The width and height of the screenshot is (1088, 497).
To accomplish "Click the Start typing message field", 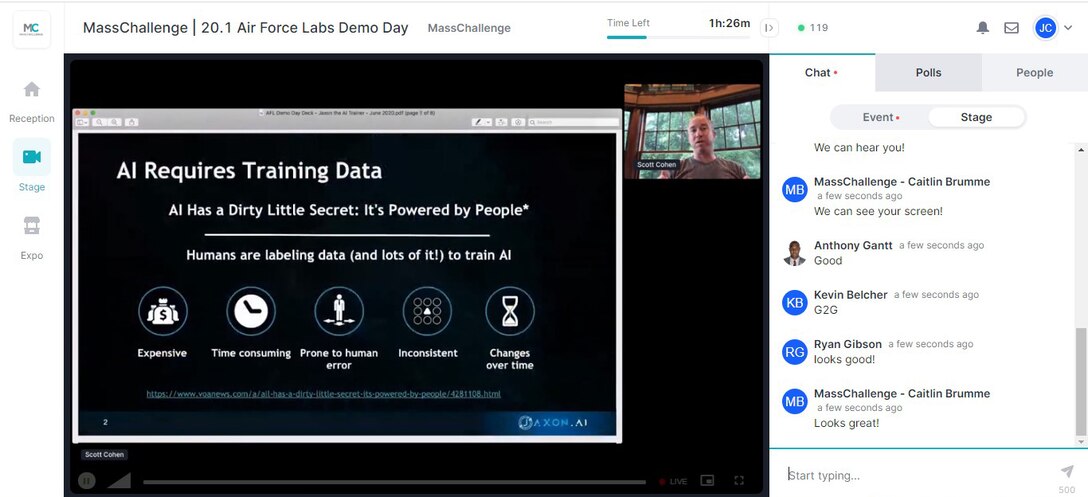I will tap(916, 475).
